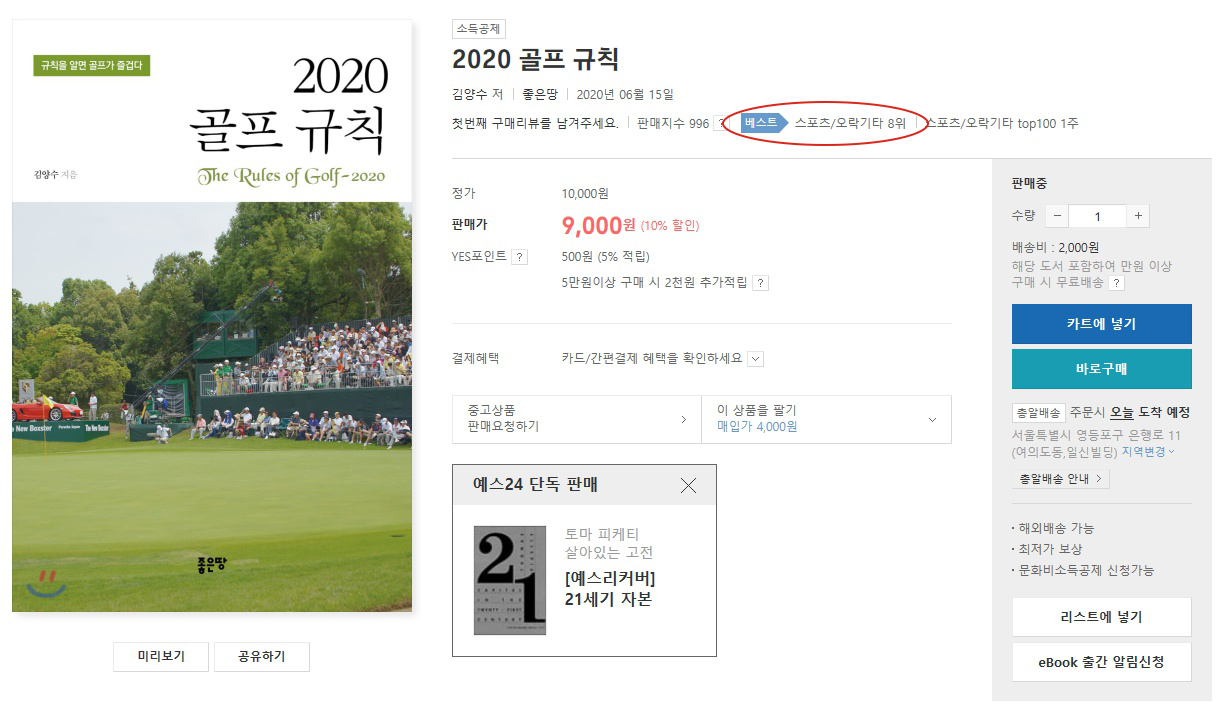Close the 예스24 단독 판매 popup
The image size is (1223, 722).
[x=688, y=485]
